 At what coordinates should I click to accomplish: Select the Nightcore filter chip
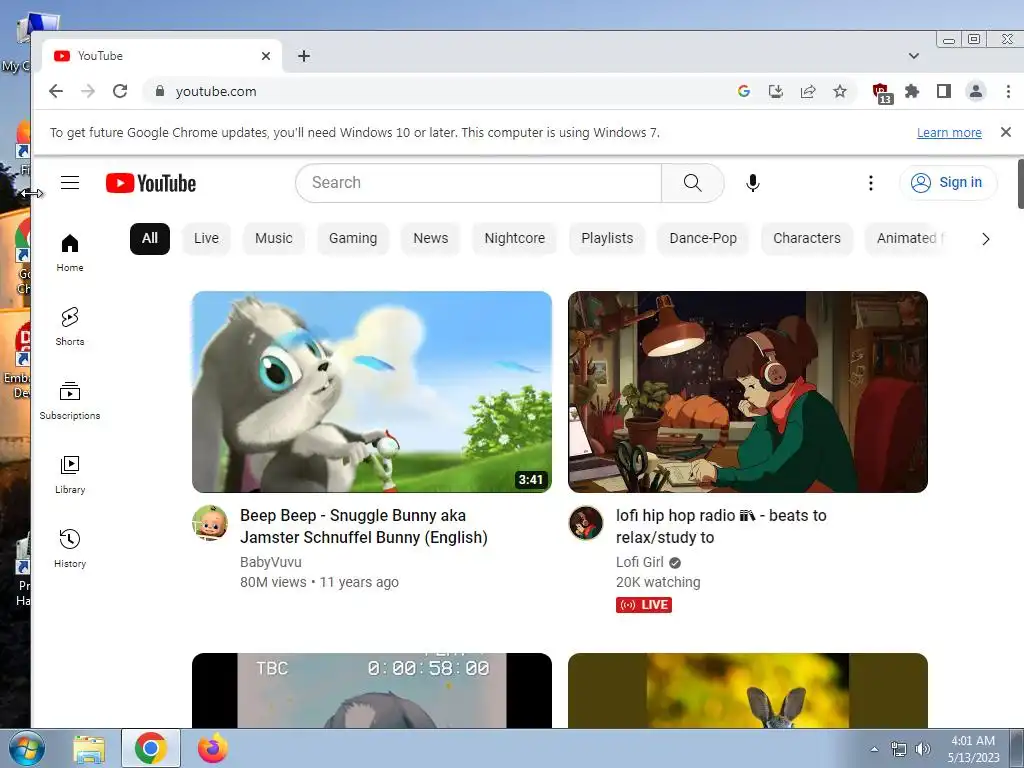[x=515, y=238]
